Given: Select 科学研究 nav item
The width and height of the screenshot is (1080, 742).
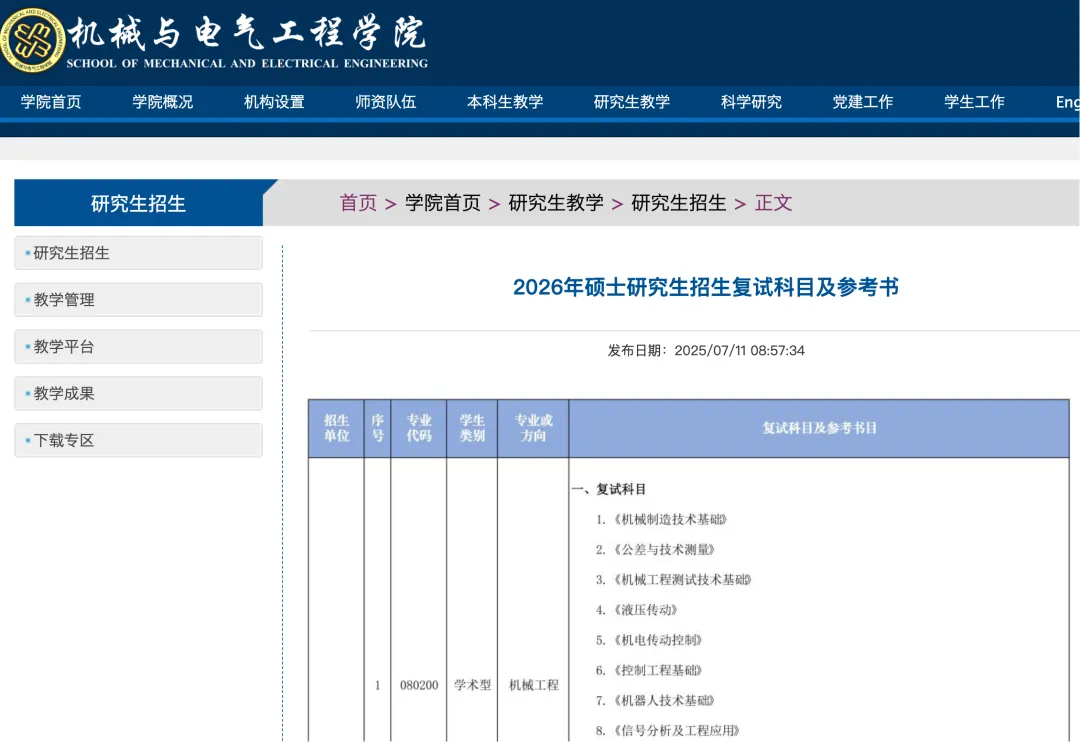Looking at the screenshot, I should [x=751, y=102].
